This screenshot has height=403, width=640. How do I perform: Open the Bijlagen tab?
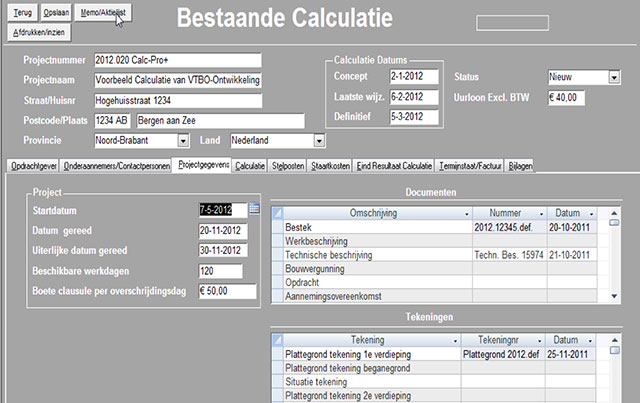pyautogui.click(x=520, y=166)
